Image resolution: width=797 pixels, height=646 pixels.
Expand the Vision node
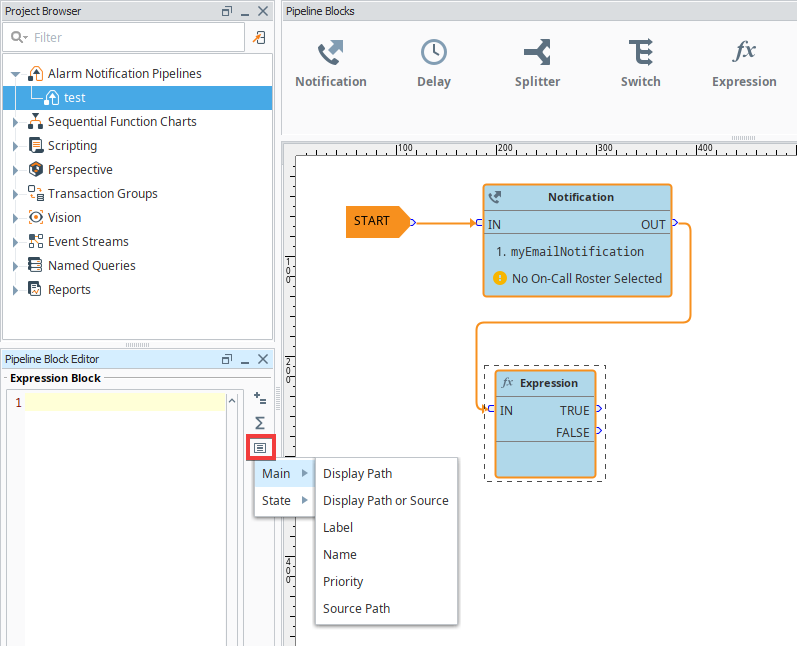15,218
